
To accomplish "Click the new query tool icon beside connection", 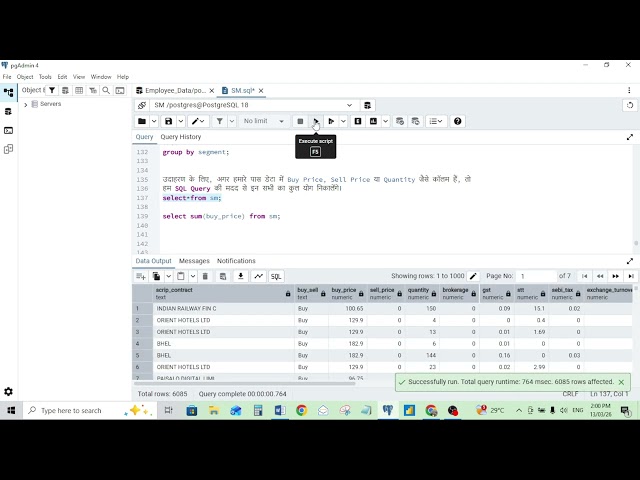I will coord(367,105).
